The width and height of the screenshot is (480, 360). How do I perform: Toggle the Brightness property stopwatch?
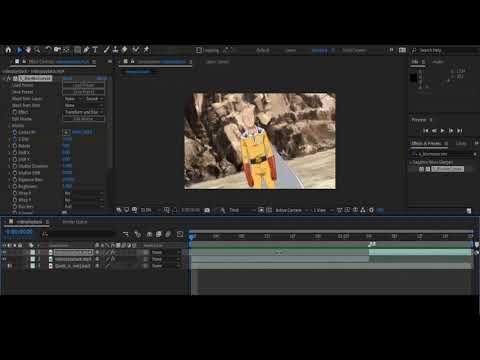15,186
